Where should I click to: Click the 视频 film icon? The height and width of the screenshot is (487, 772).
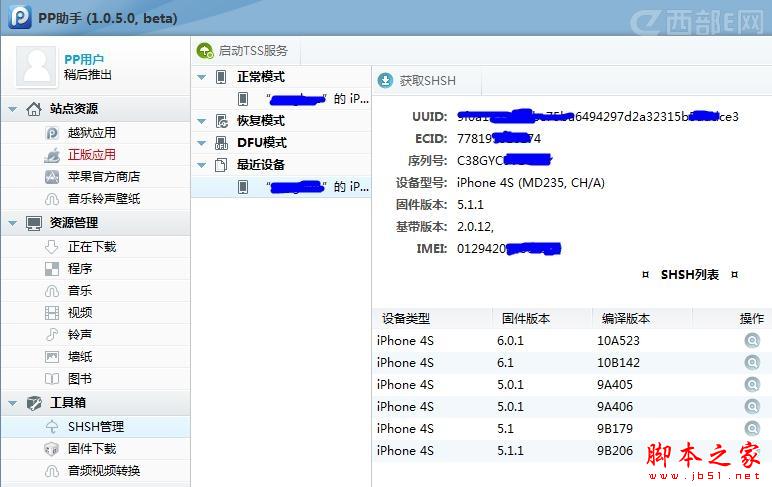pyautogui.click(x=52, y=313)
